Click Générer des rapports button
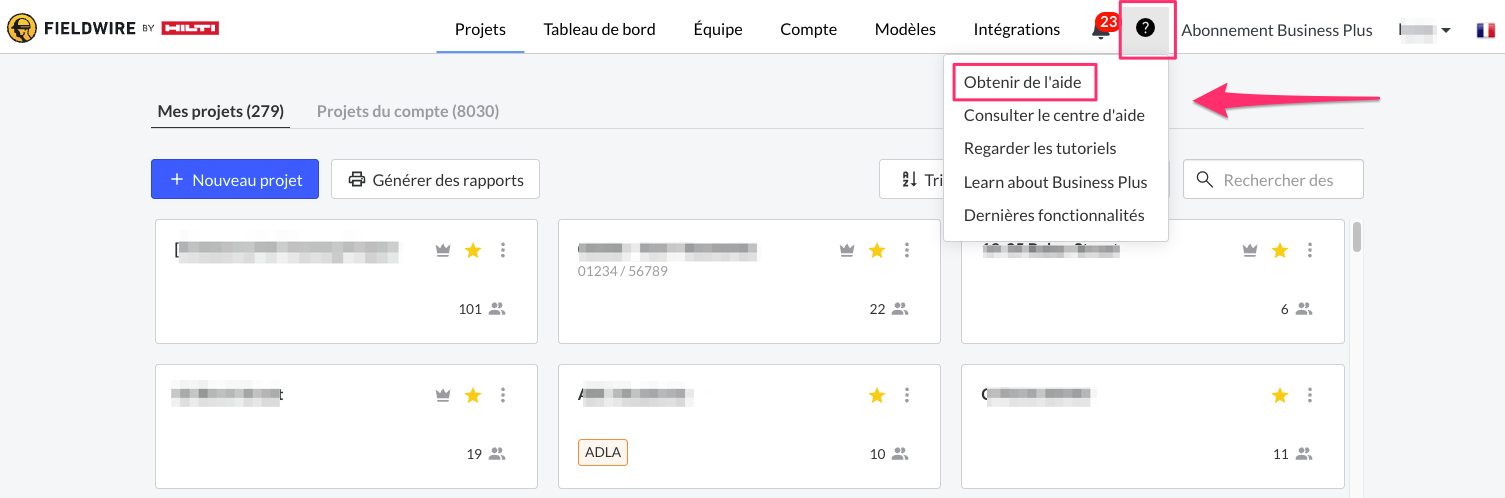1505x498 pixels. pos(435,180)
